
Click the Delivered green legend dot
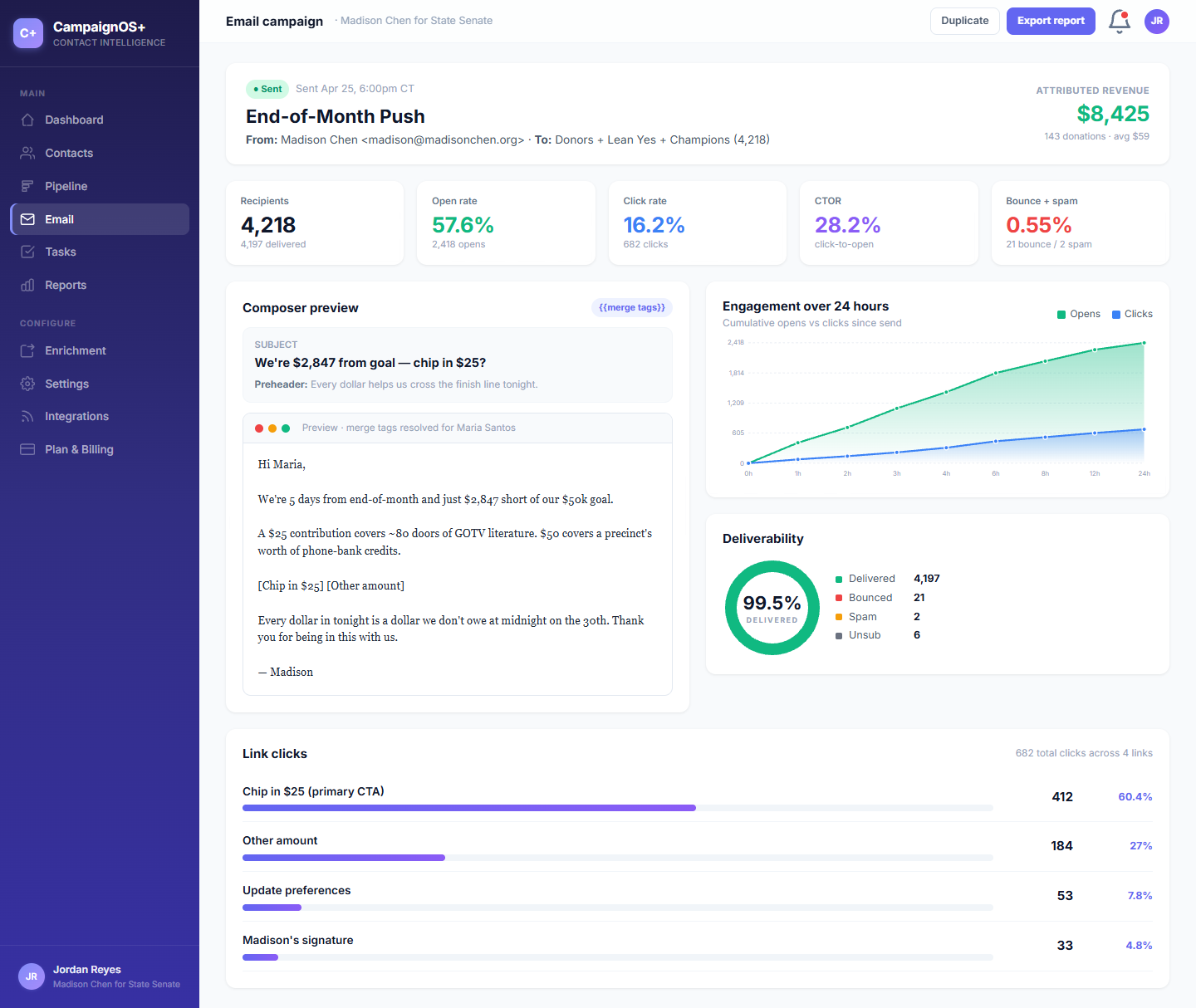pos(839,580)
